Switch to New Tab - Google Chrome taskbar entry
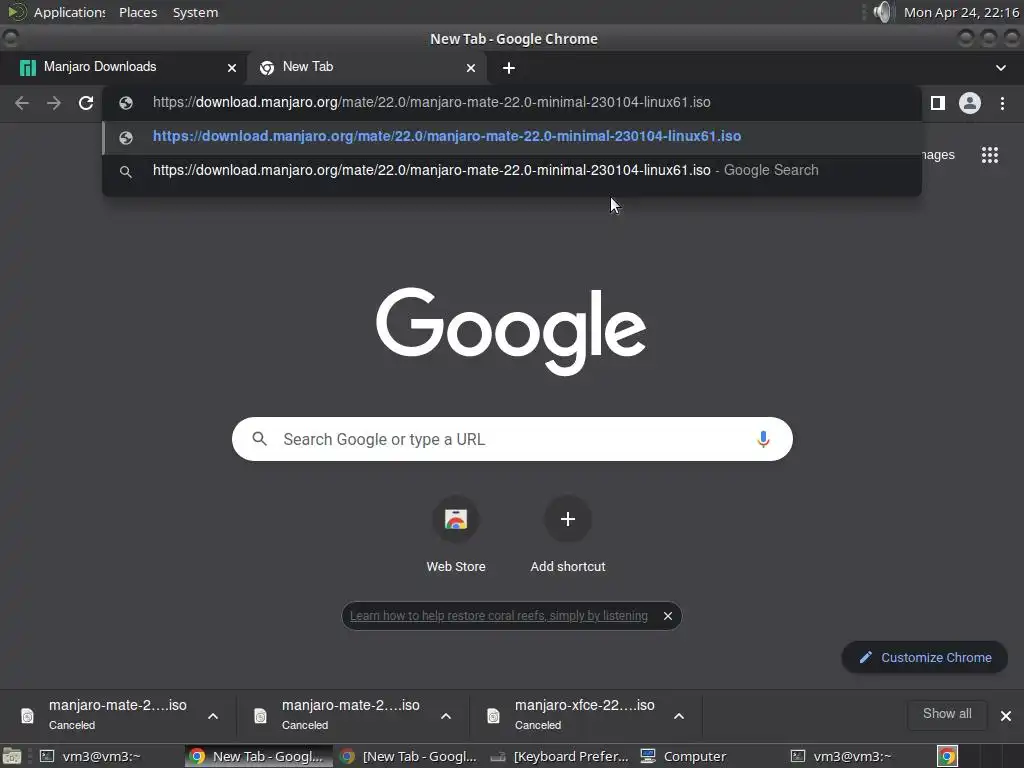The height and width of the screenshot is (768, 1024). pos(259,756)
